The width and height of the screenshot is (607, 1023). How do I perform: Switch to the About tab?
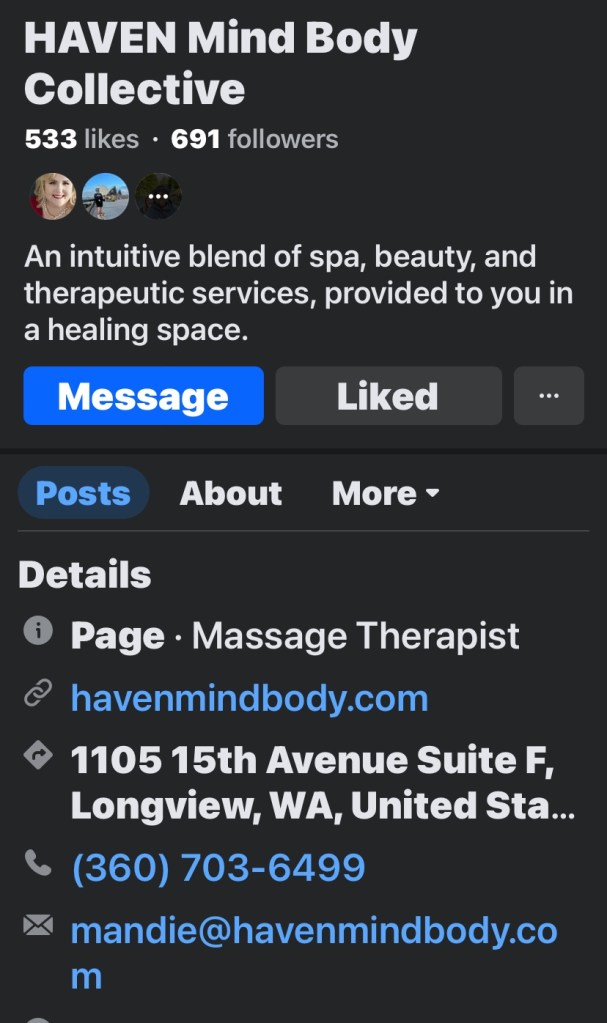coord(231,493)
